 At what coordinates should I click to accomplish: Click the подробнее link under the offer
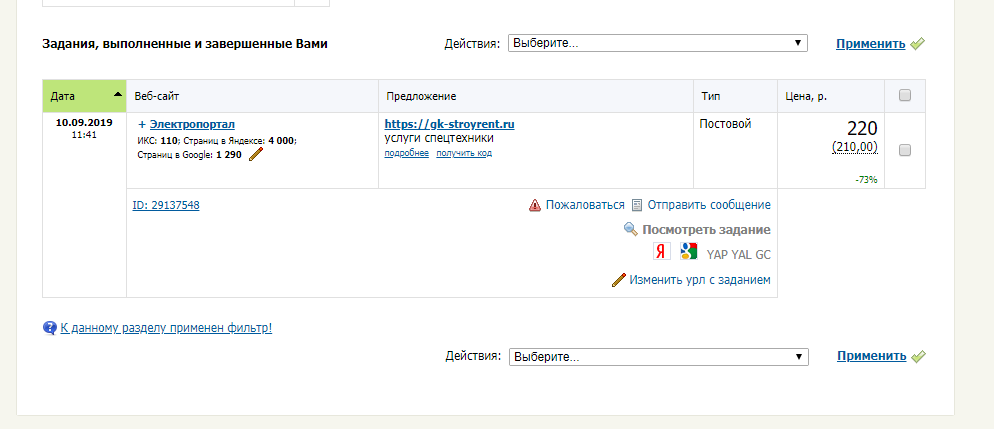pyautogui.click(x=406, y=153)
